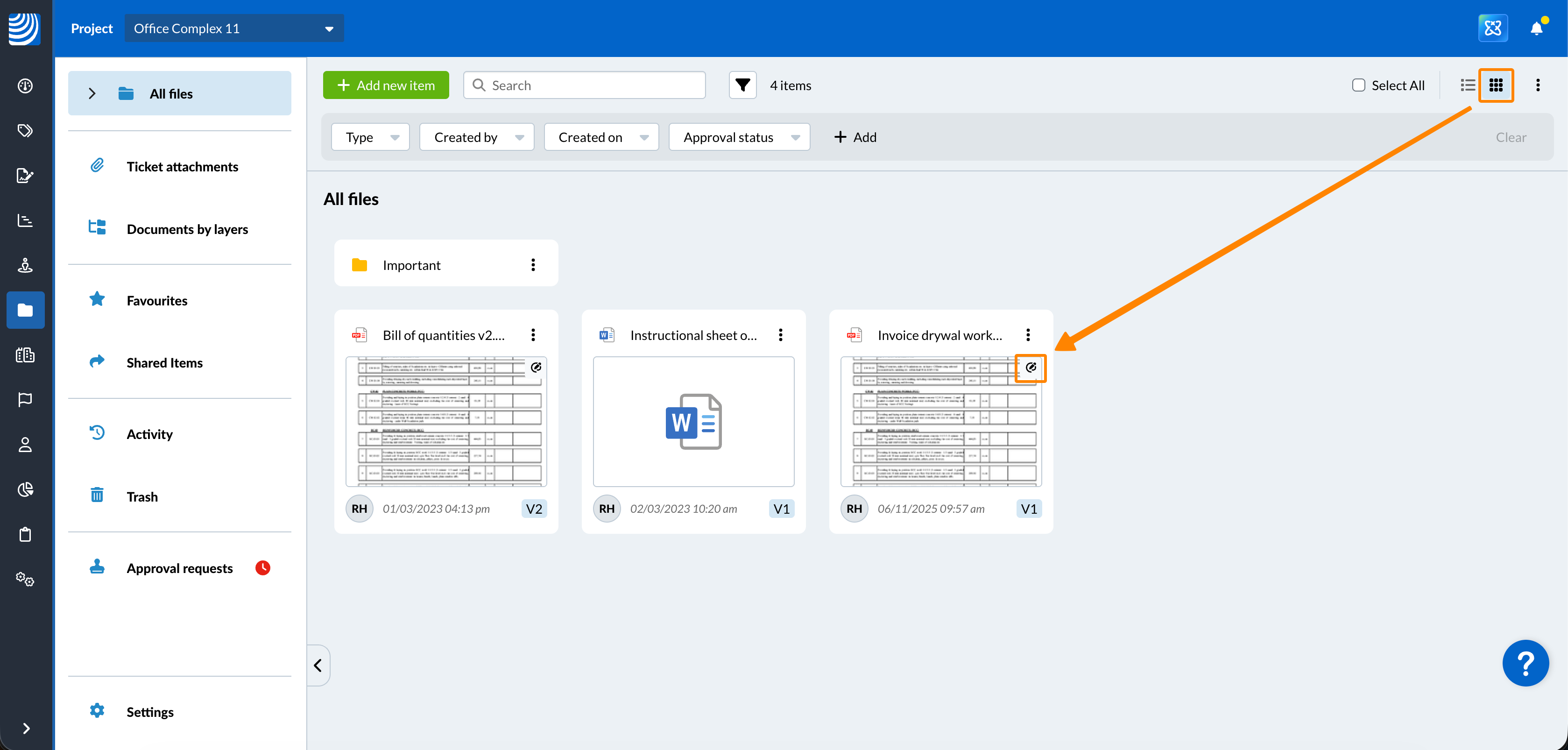Expand the All files tree chevron
The width and height of the screenshot is (1568, 750).
[x=92, y=94]
